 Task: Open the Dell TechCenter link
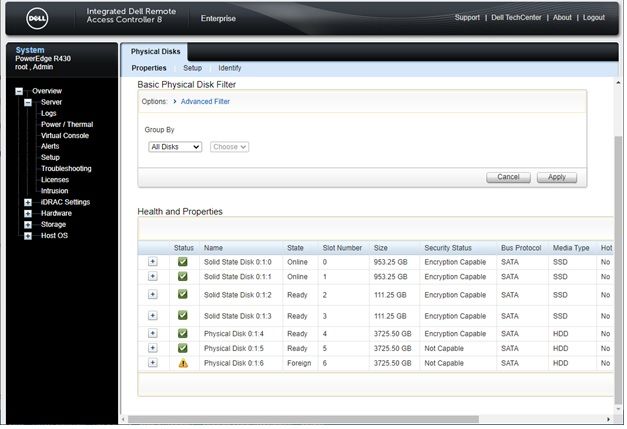(x=516, y=18)
